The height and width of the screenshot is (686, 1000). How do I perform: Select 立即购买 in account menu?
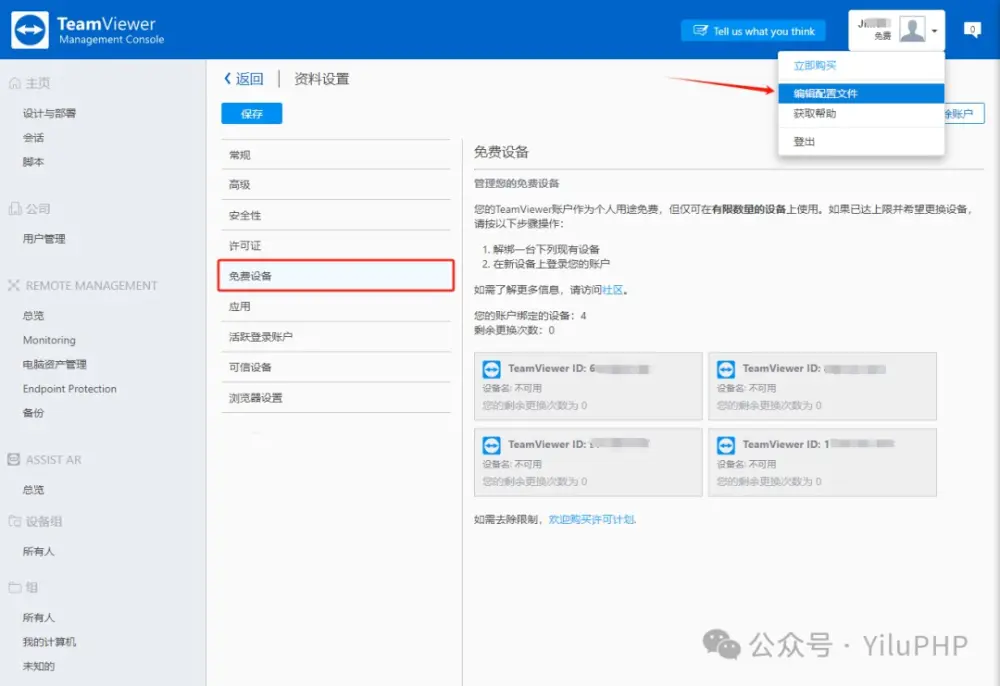tap(814, 66)
